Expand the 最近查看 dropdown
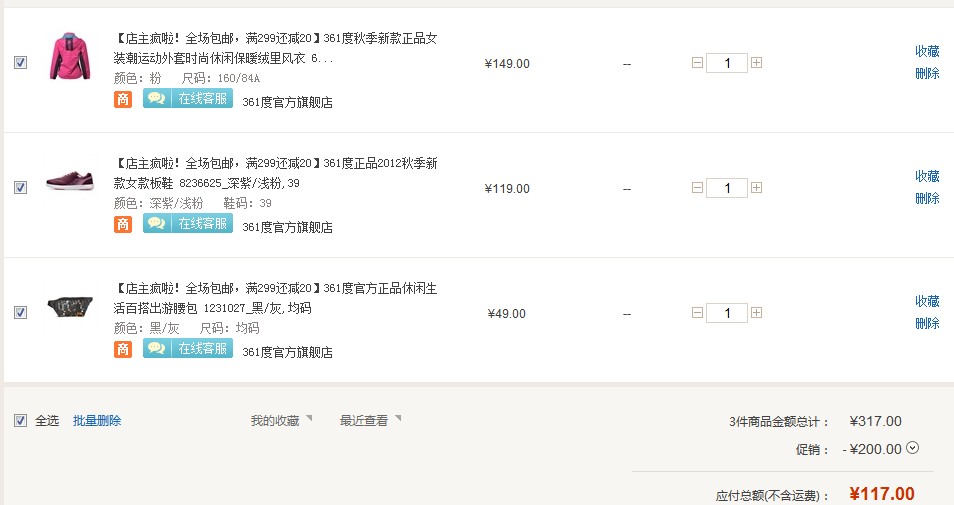The width and height of the screenshot is (954, 505). pos(370,420)
